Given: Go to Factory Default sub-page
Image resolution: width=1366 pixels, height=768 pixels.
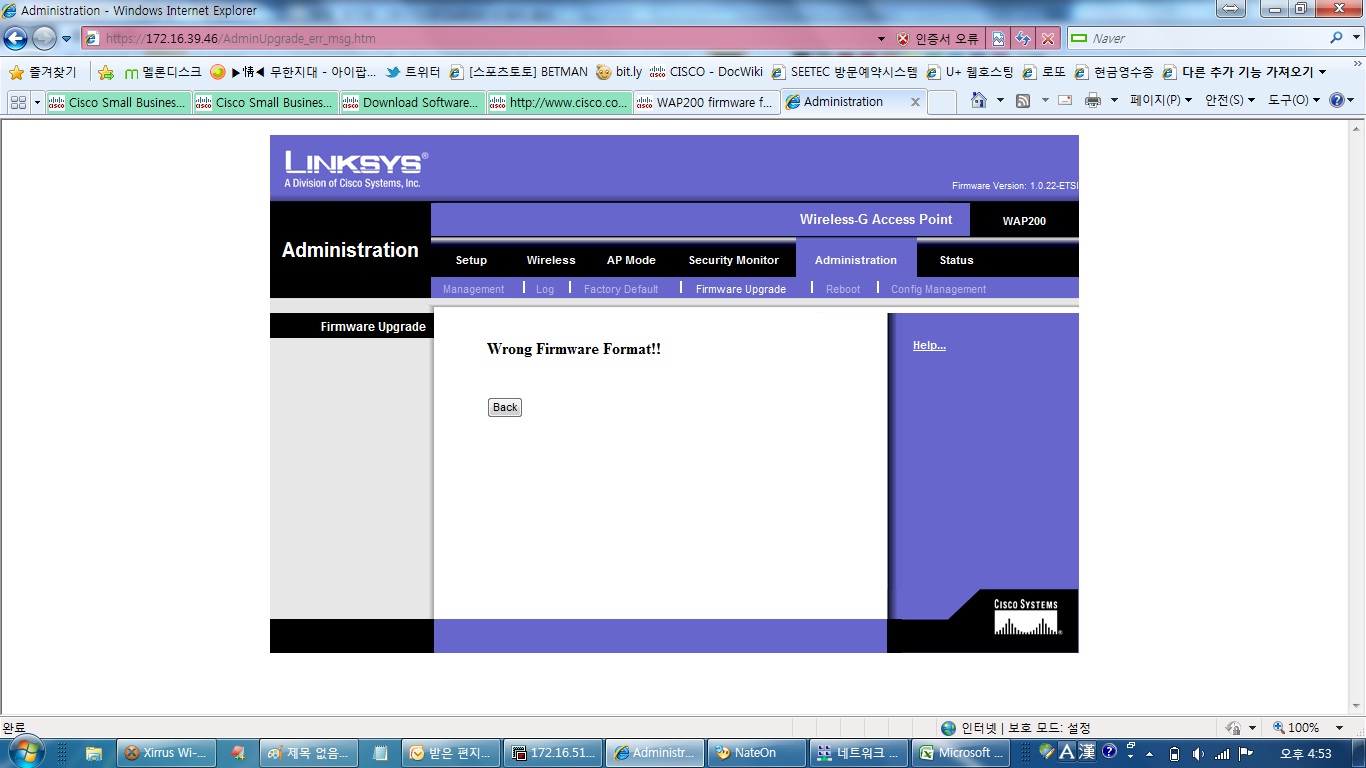Looking at the screenshot, I should coord(621,289).
